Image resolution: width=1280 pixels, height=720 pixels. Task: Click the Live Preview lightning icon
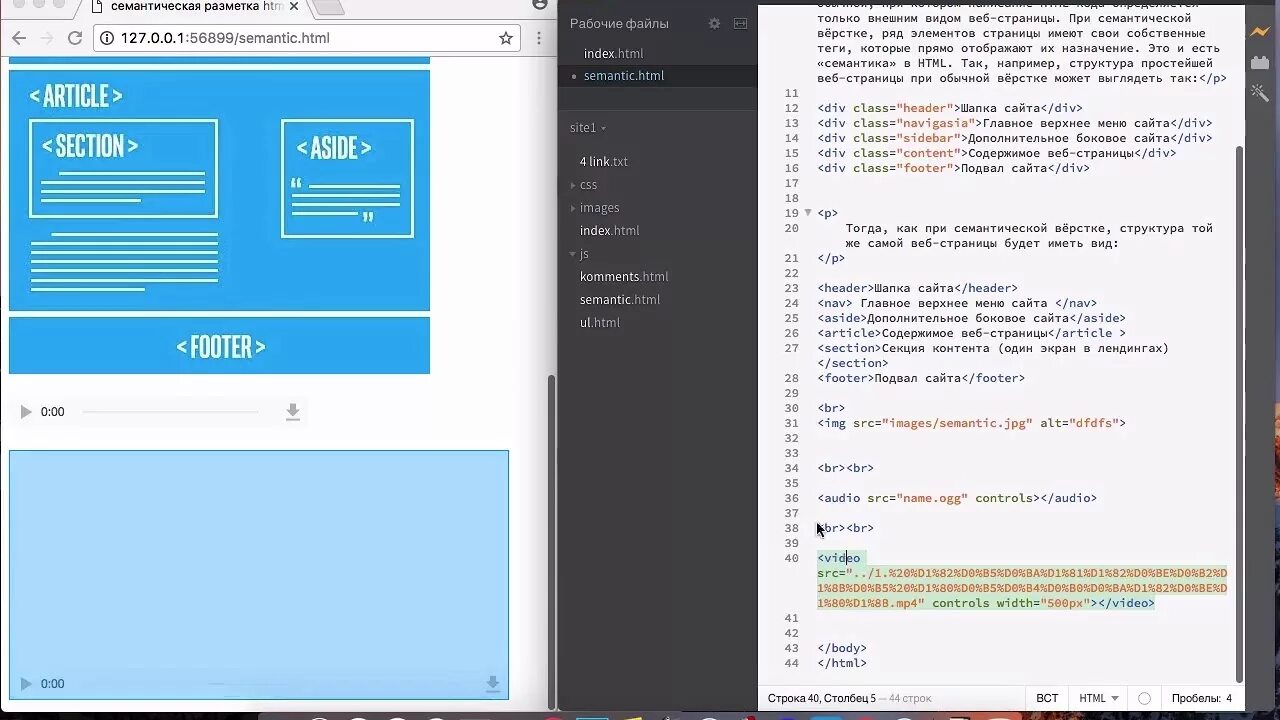pyautogui.click(x=1260, y=32)
